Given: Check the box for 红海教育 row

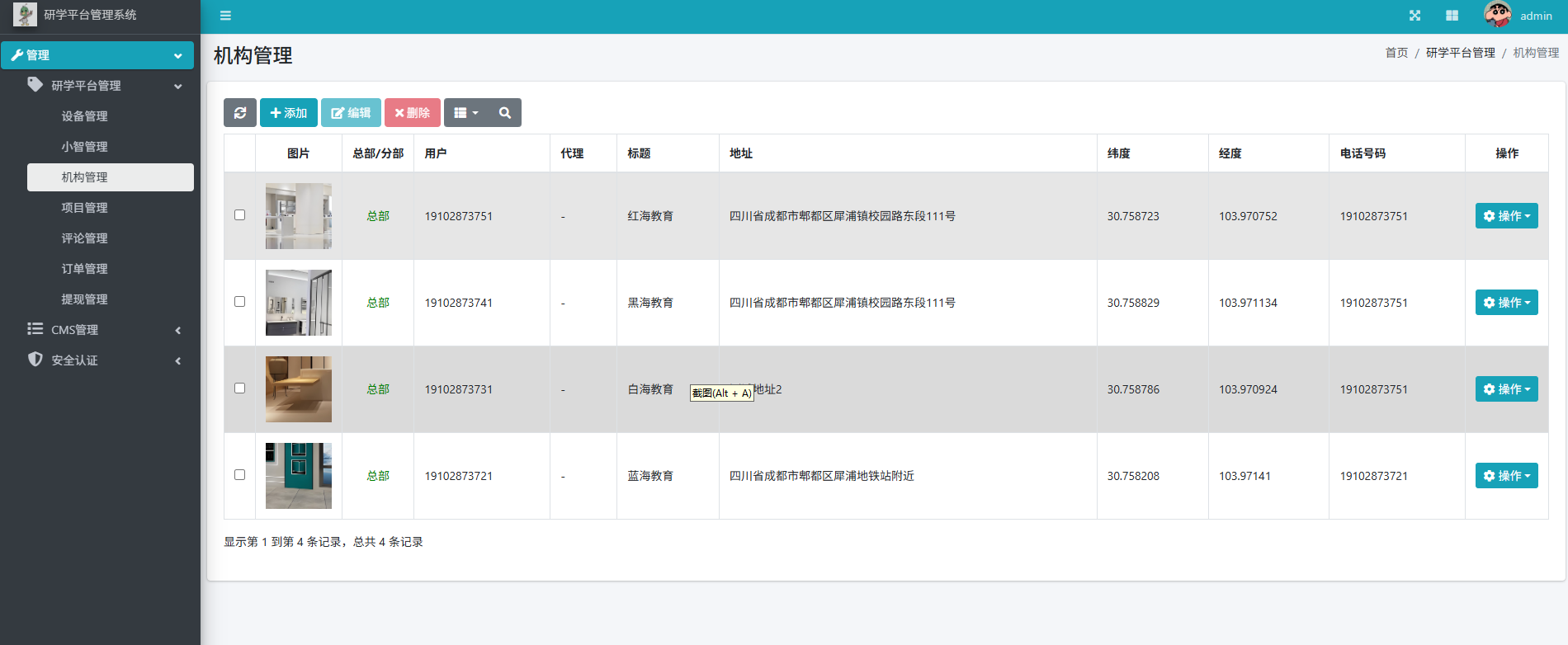Looking at the screenshot, I should tap(239, 215).
